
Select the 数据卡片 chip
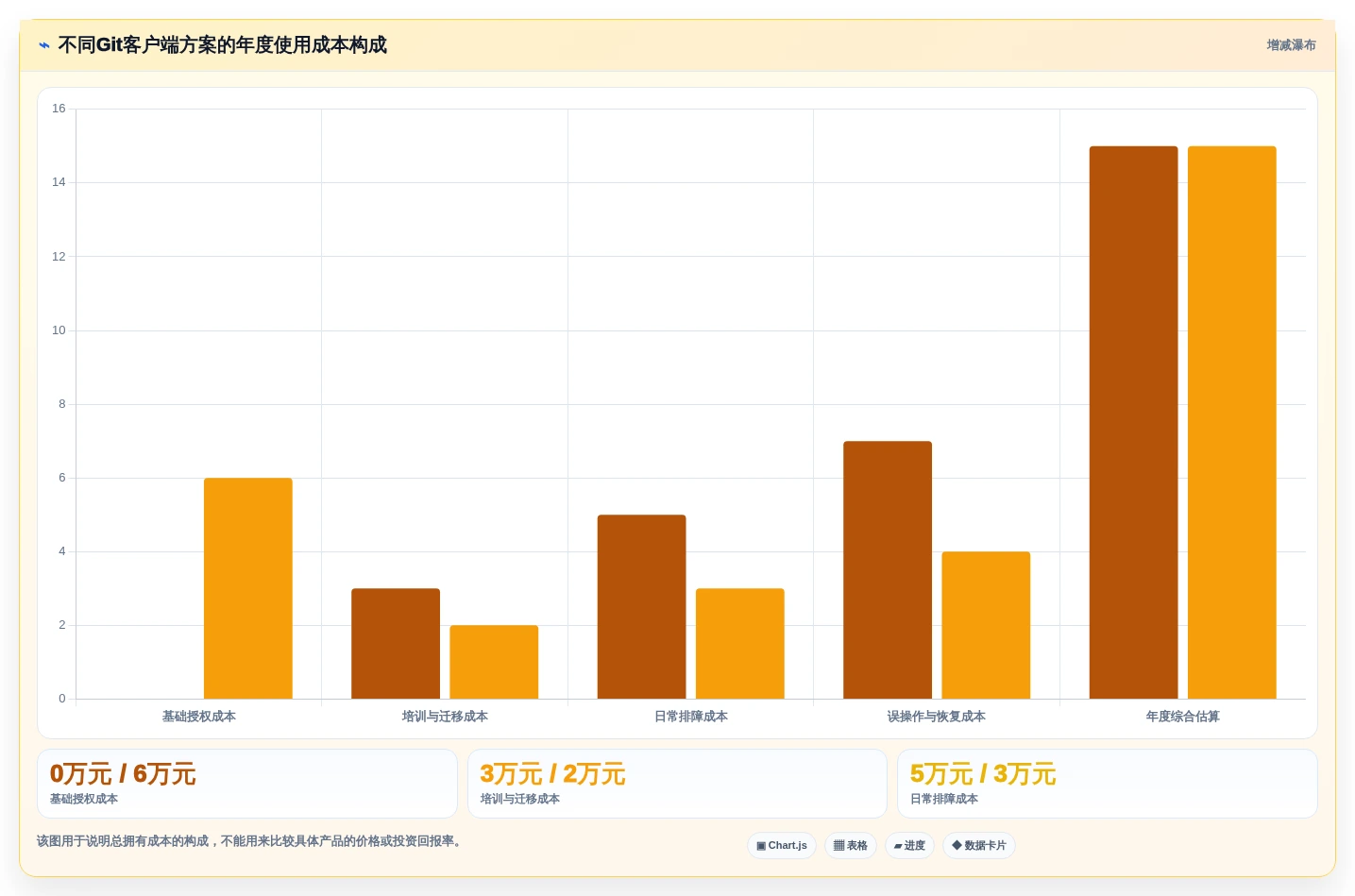tap(979, 845)
